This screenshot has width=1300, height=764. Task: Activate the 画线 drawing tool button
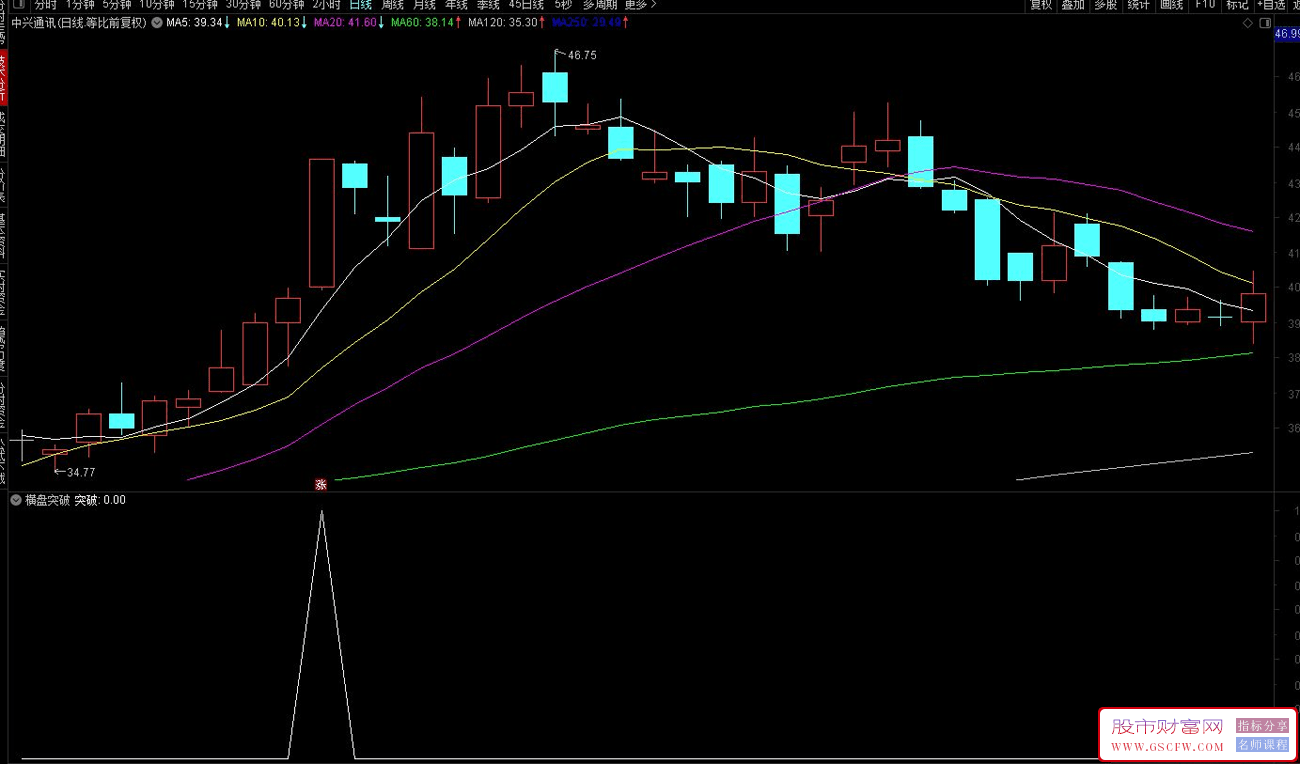pos(1171,5)
